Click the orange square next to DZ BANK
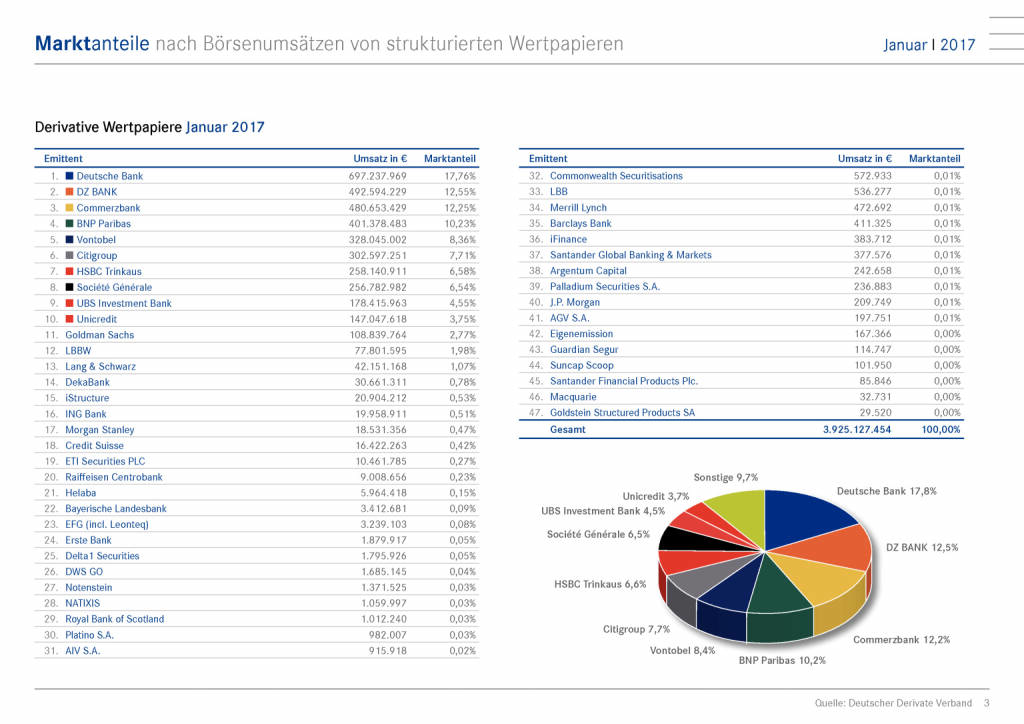1024x724 pixels. [x=69, y=192]
